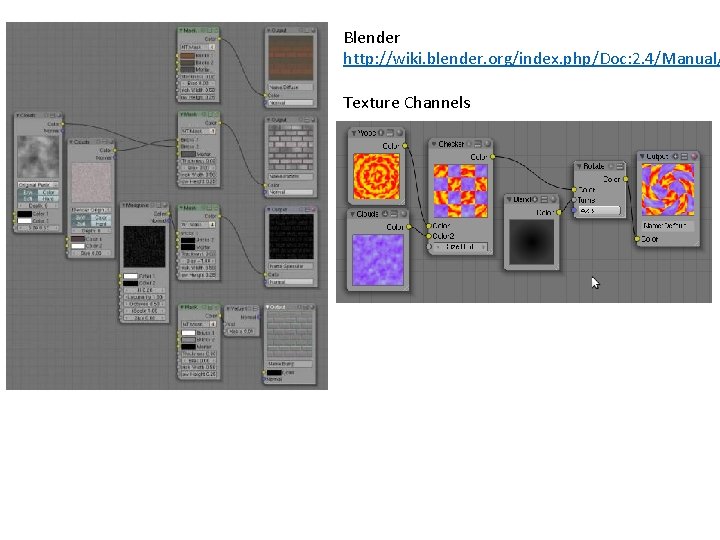Click the Wood node's orange ring preview
The width and height of the screenshot is (720, 540).
click(377, 176)
